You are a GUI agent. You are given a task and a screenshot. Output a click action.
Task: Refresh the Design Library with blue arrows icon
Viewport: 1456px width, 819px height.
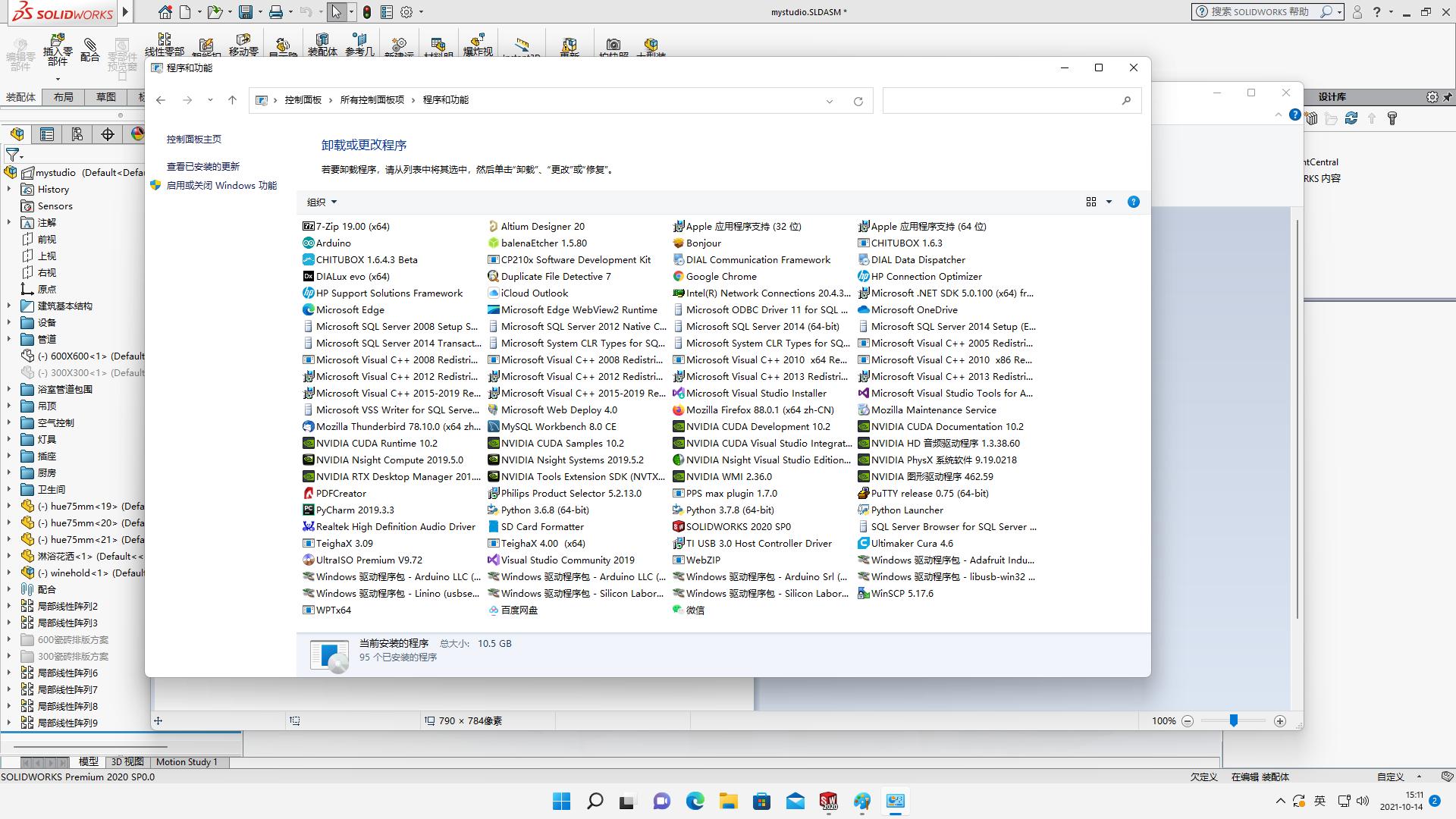click(1351, 118)
